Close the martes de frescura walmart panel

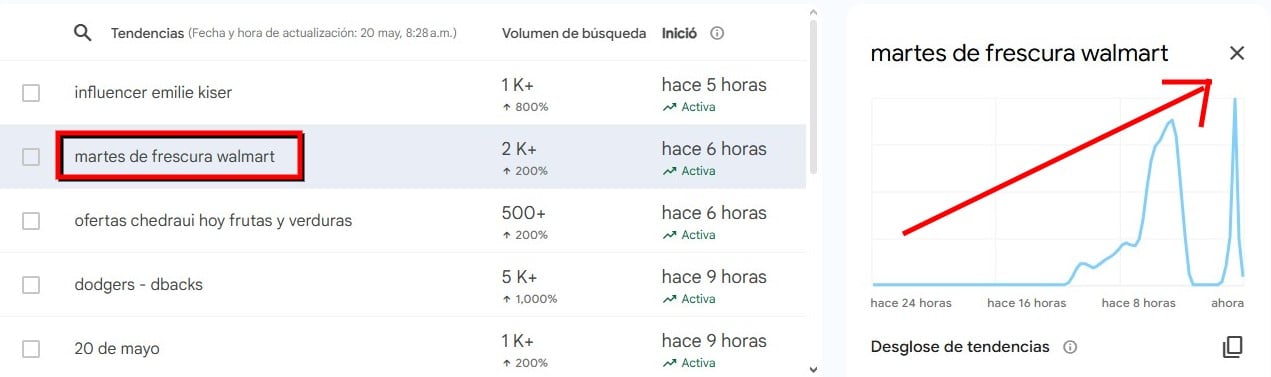[1237, 53]
